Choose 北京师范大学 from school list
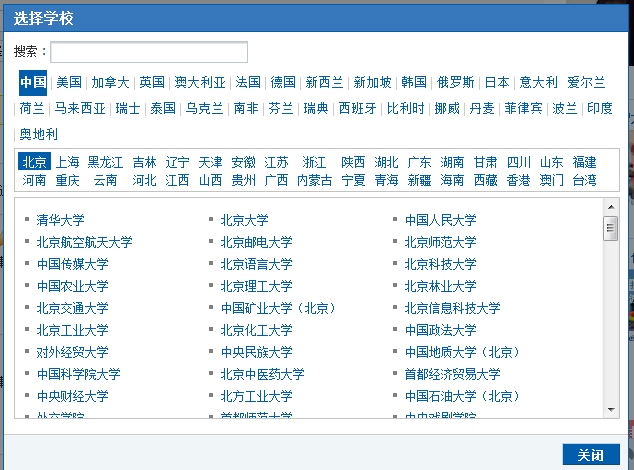 [x=441, y=242]
